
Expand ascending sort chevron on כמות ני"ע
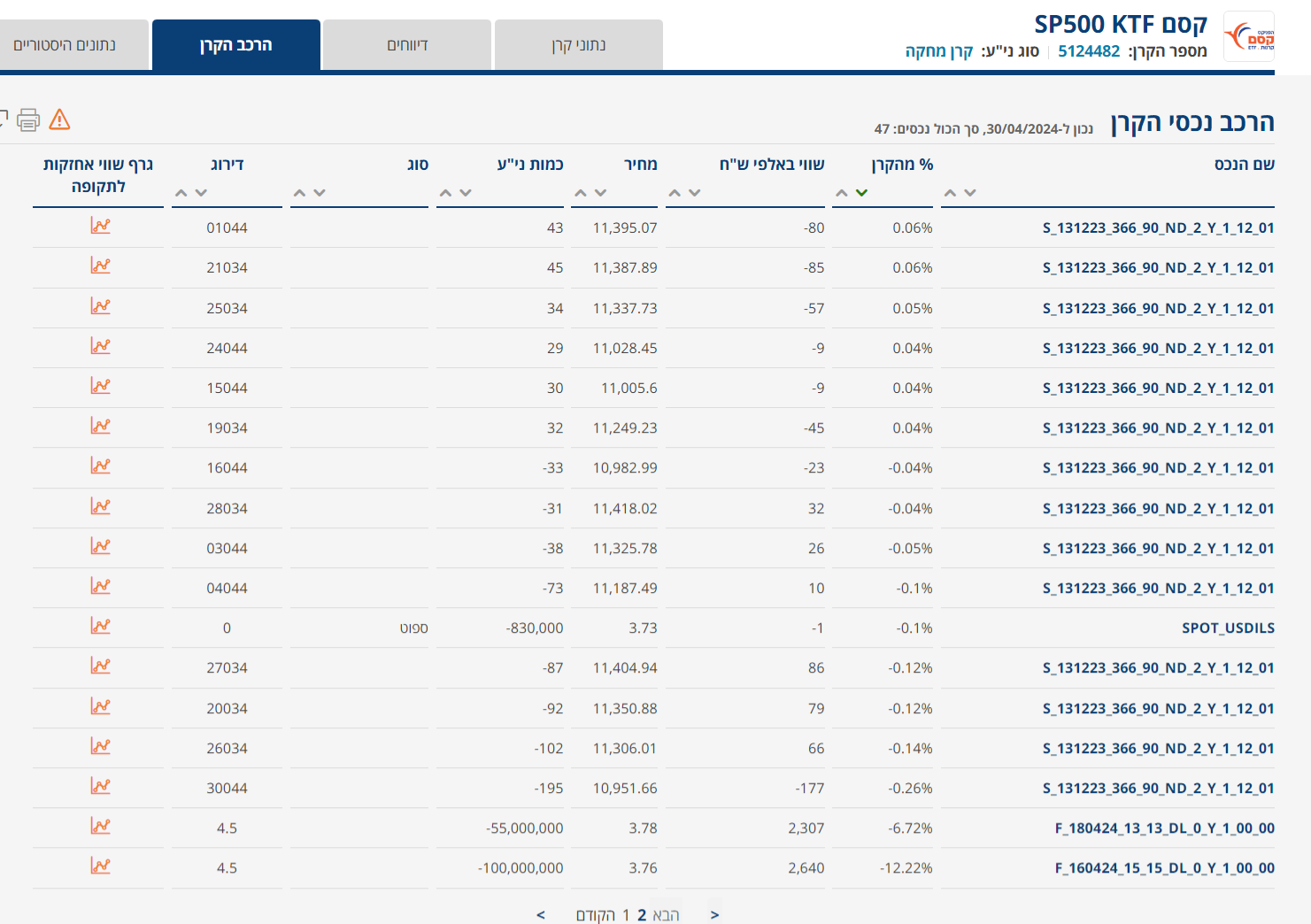445,192
